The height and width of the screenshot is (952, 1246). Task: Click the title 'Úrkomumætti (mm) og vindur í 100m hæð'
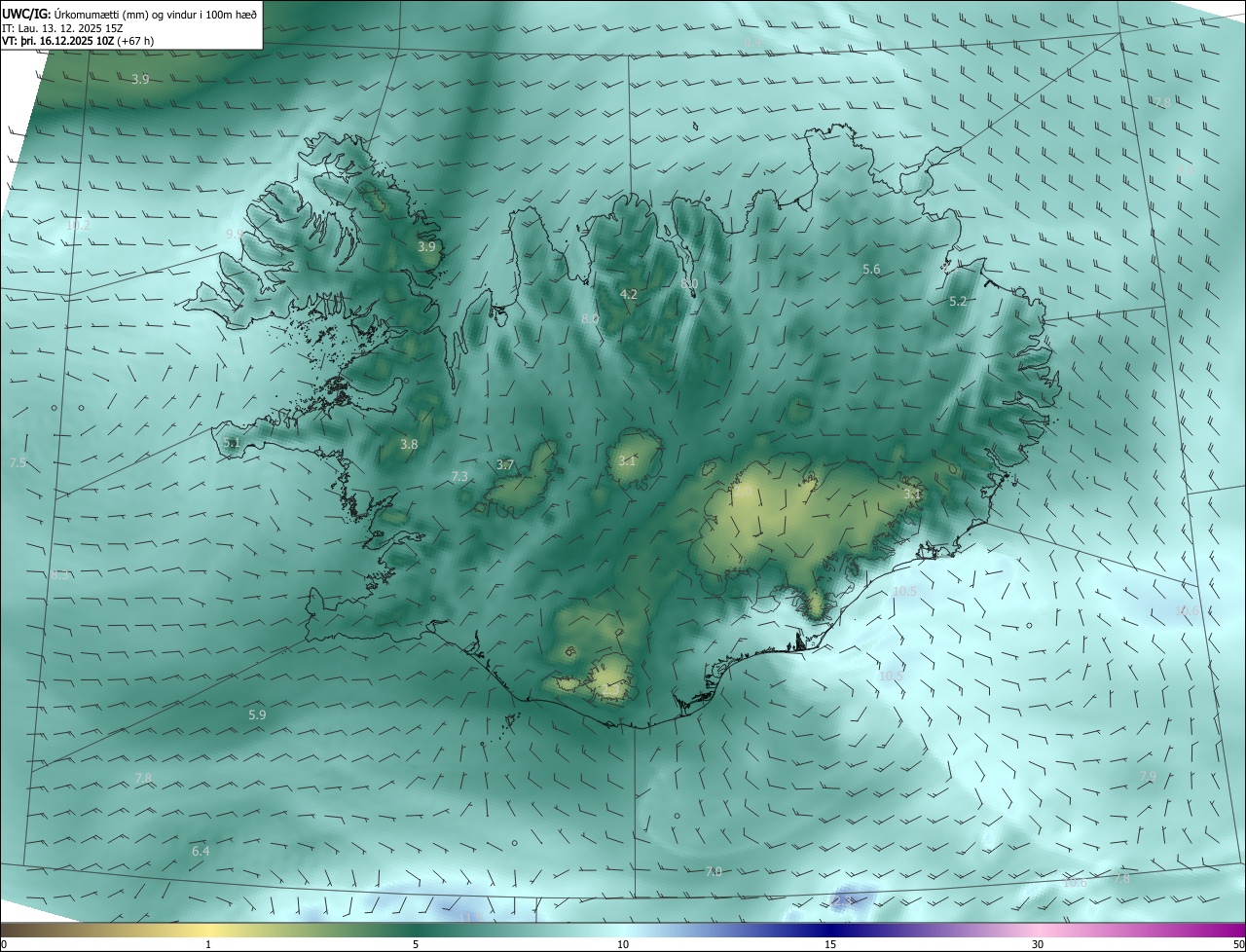(x=155, y=14)
